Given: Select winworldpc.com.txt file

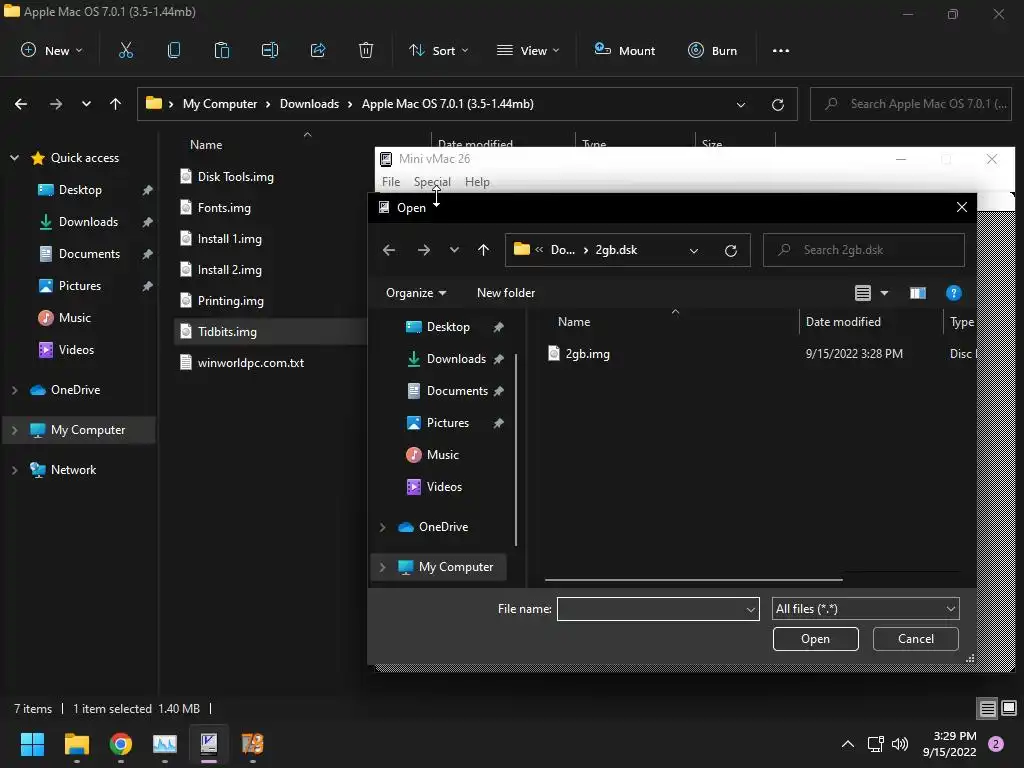Looking at the screenshot, I should coord(251,363).
